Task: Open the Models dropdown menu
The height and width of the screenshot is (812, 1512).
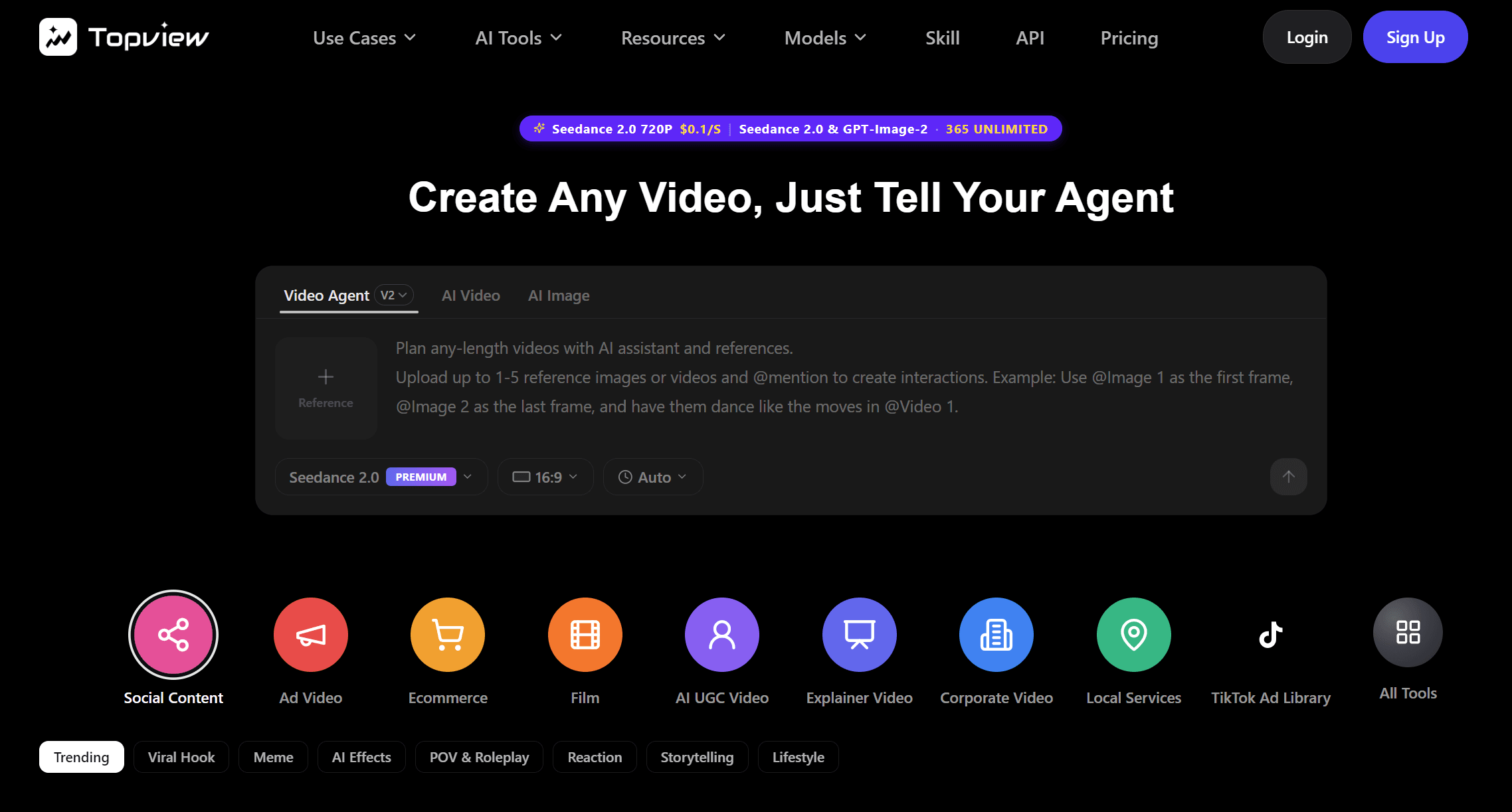Action: pos(825,38)
